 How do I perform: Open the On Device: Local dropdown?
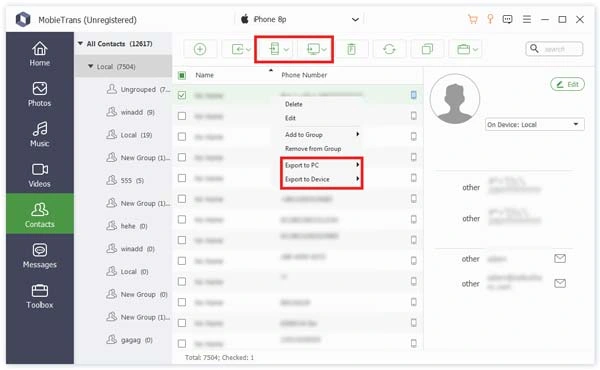click(535, 124)
